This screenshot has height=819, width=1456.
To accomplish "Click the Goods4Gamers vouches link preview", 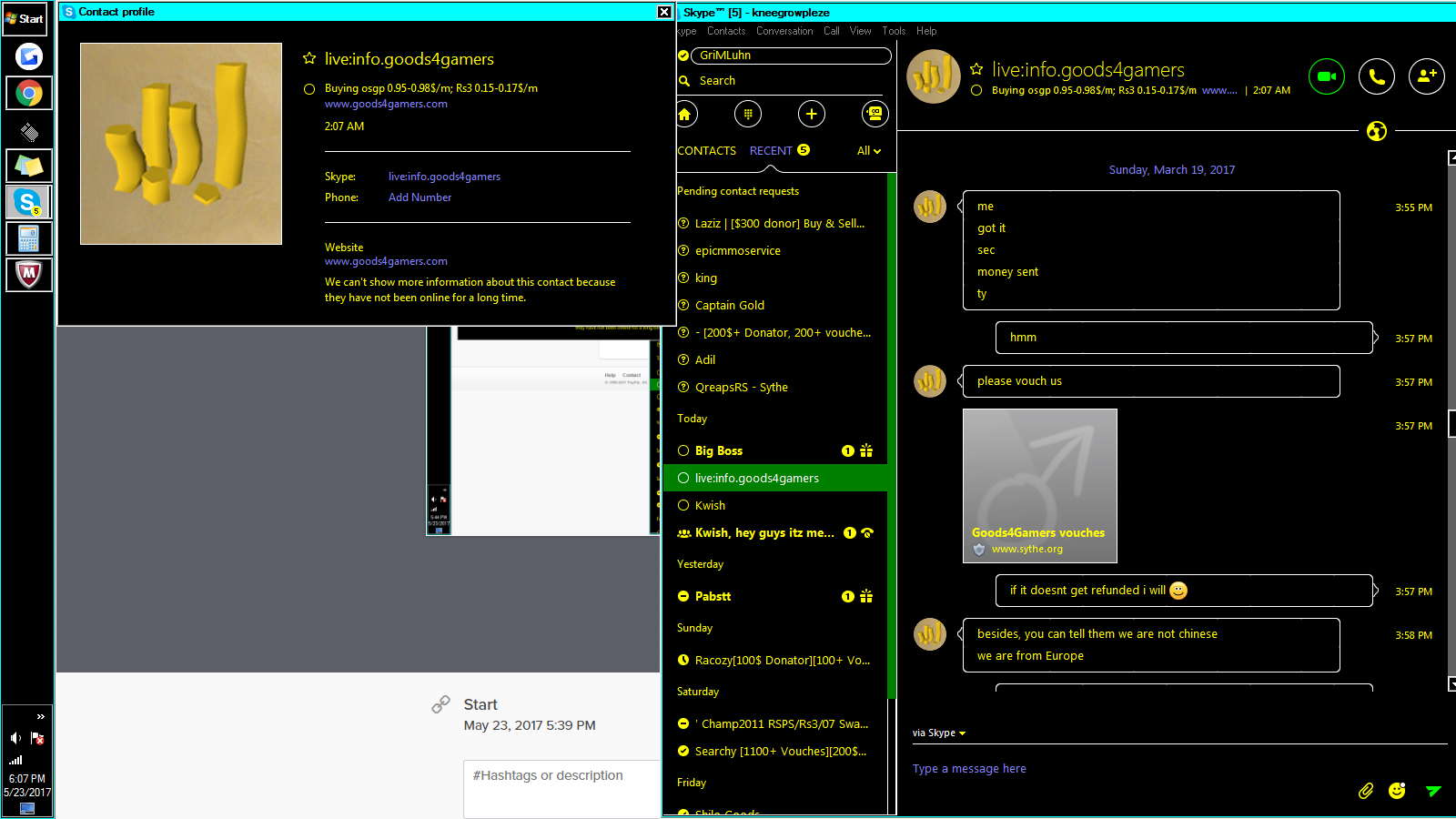I will [x=1040, y=486].
